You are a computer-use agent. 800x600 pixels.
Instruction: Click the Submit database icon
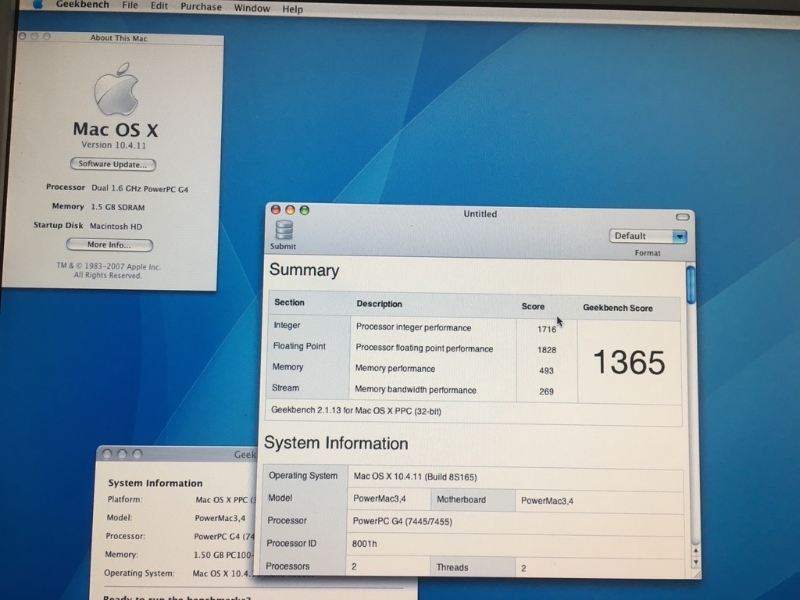[x=284, y=230]
